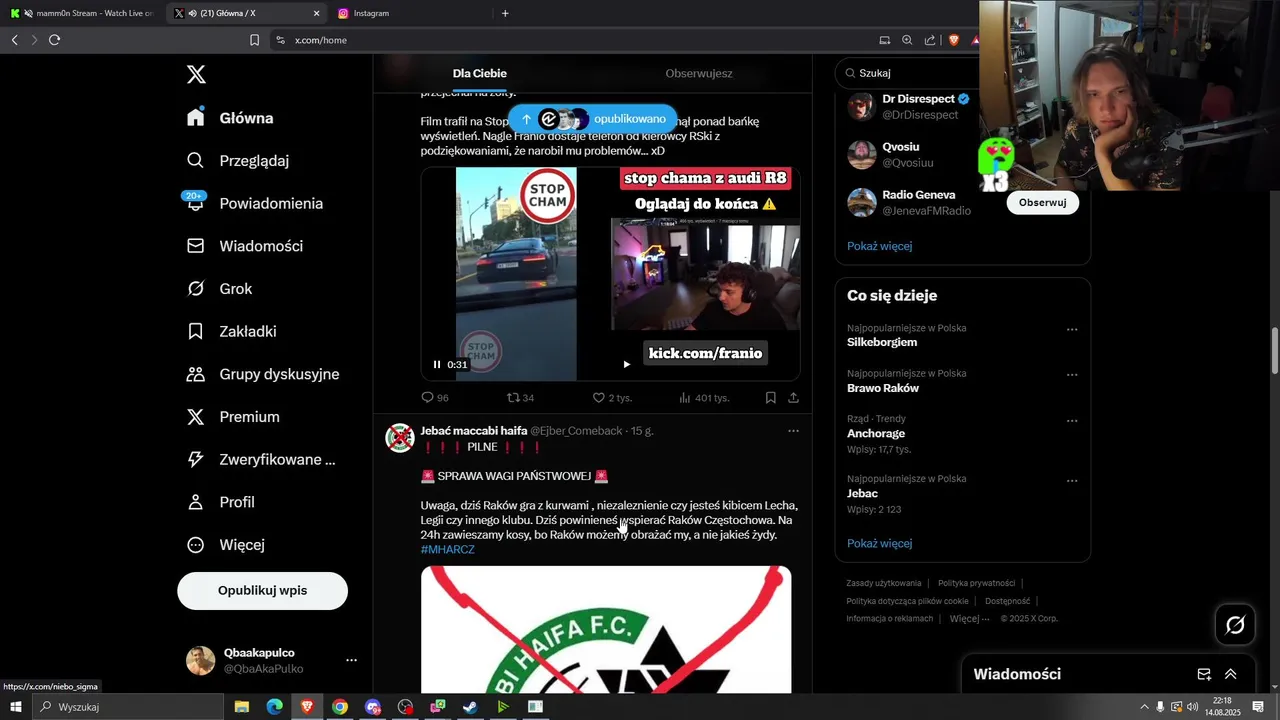Open the X logo home link
Screen dimensions: 1280x720
196,74
